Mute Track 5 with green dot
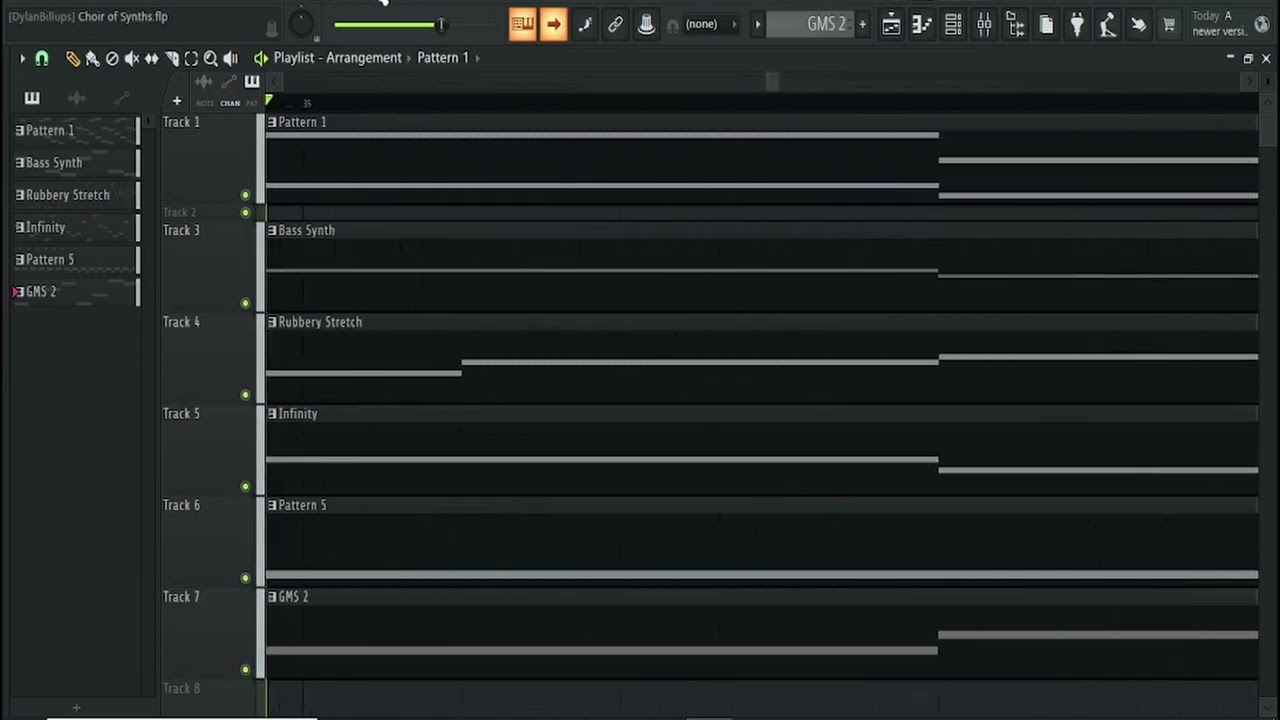This screenshot has height=720, width=1280. tap(245, 487)
